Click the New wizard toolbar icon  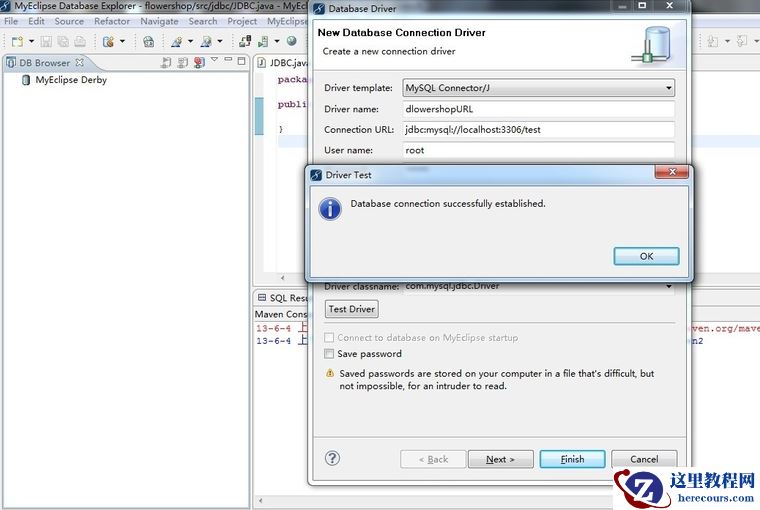17,42
